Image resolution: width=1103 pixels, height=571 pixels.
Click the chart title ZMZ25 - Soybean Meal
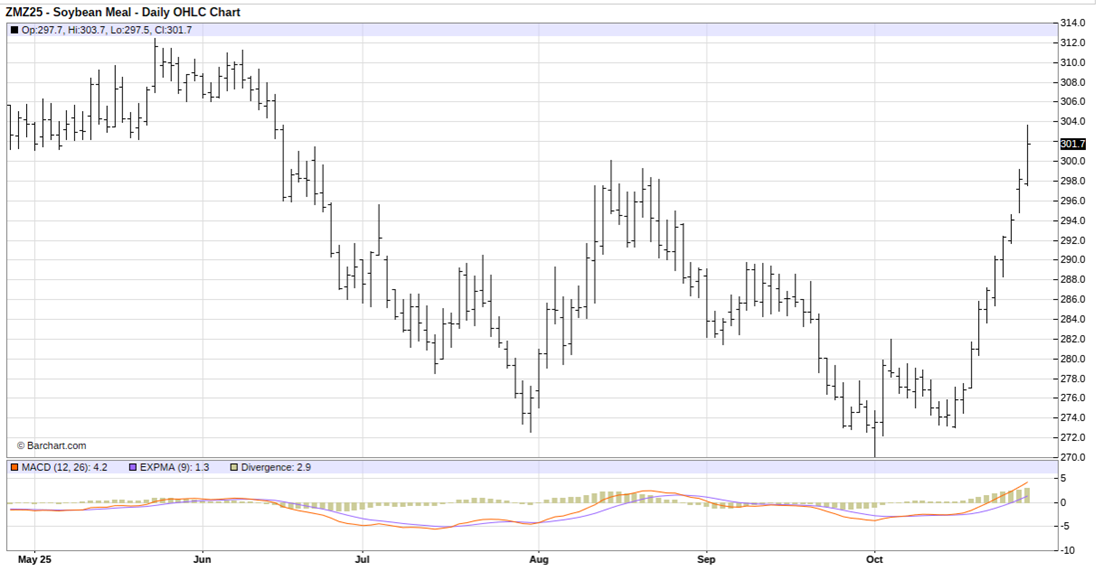tap(122, 12)
